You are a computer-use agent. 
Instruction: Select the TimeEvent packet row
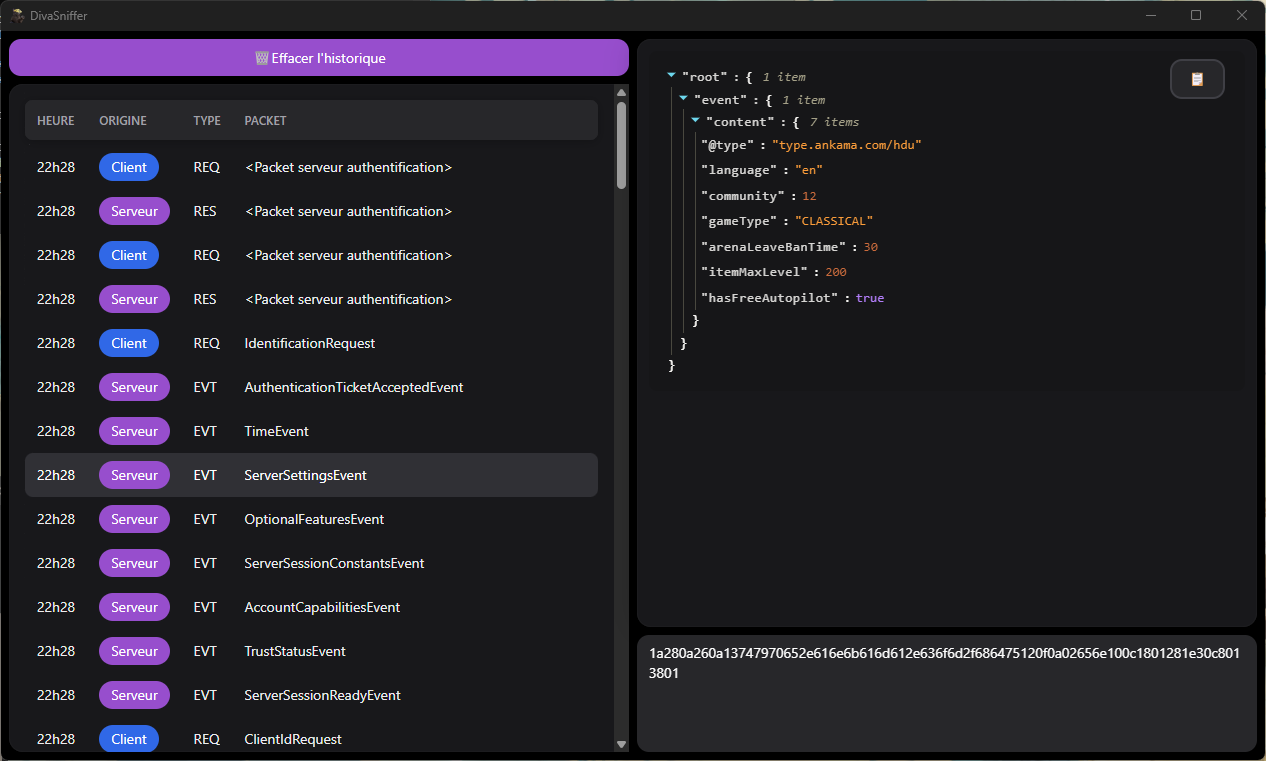[311, 431]
